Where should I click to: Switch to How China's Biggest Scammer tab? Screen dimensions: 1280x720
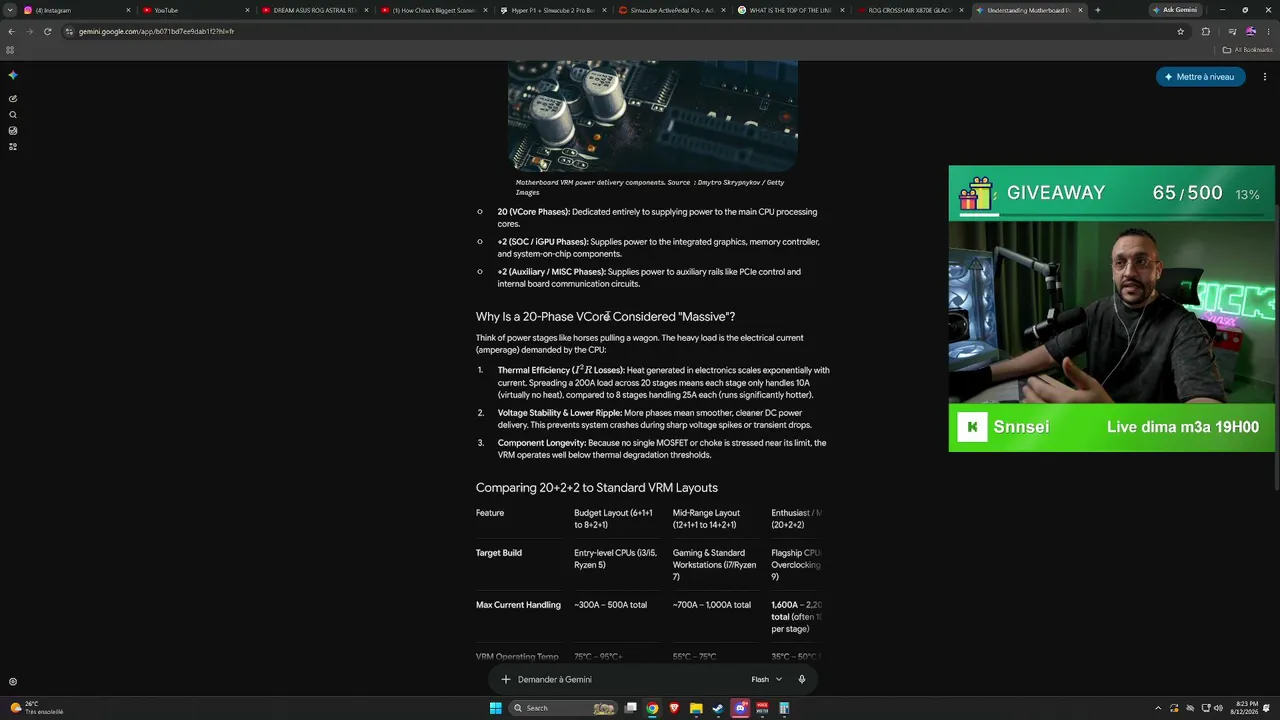433,10
